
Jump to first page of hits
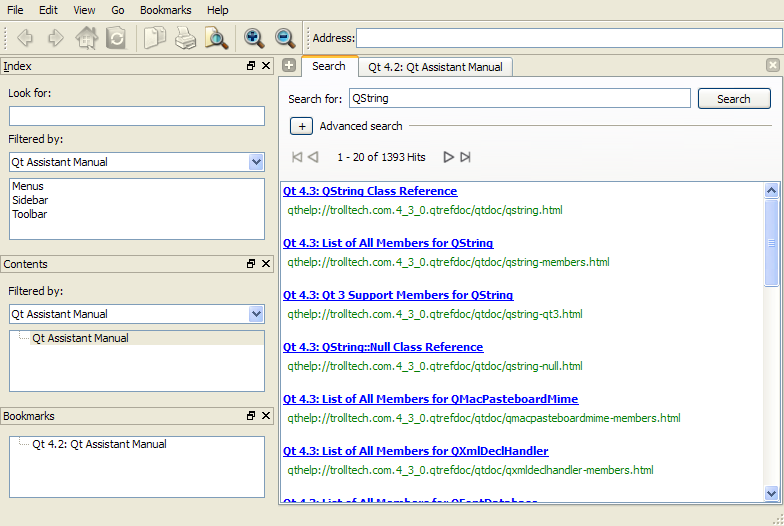point(297,157)
